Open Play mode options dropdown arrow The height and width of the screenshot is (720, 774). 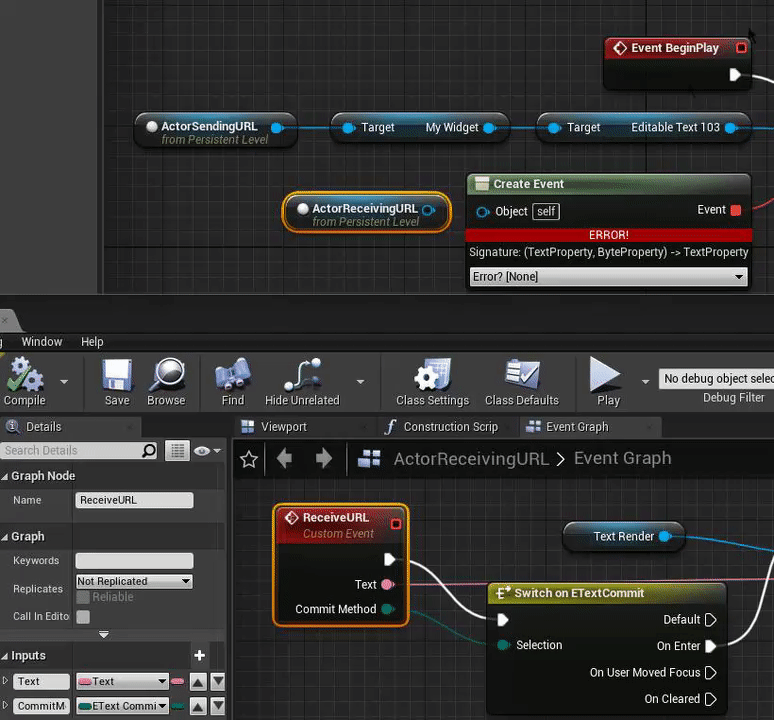tap(645, 381)
